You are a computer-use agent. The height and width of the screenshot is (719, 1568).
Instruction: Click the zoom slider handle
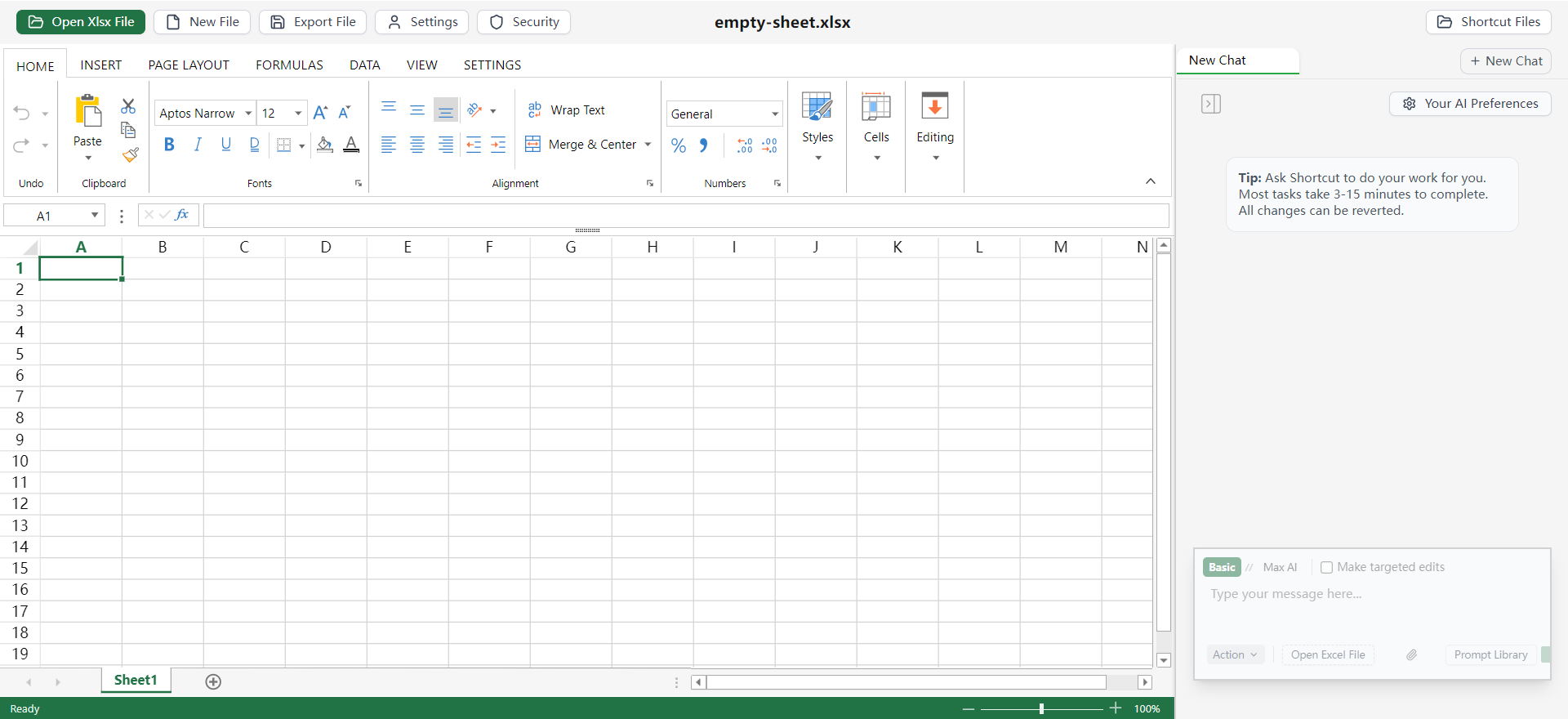tap(1041, 708)
